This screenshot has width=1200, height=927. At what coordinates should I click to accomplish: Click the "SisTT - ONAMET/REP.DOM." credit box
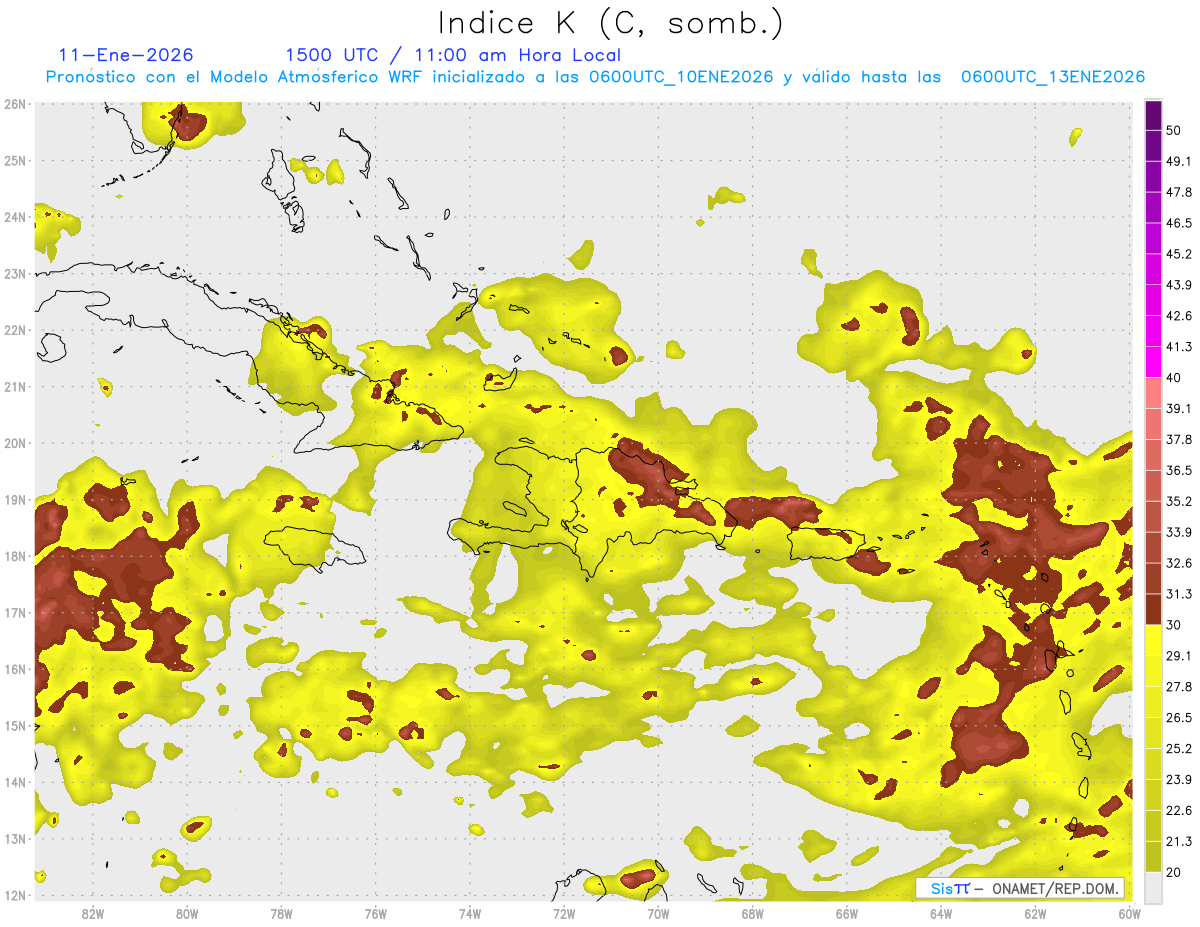click(x=1020, y=888)
